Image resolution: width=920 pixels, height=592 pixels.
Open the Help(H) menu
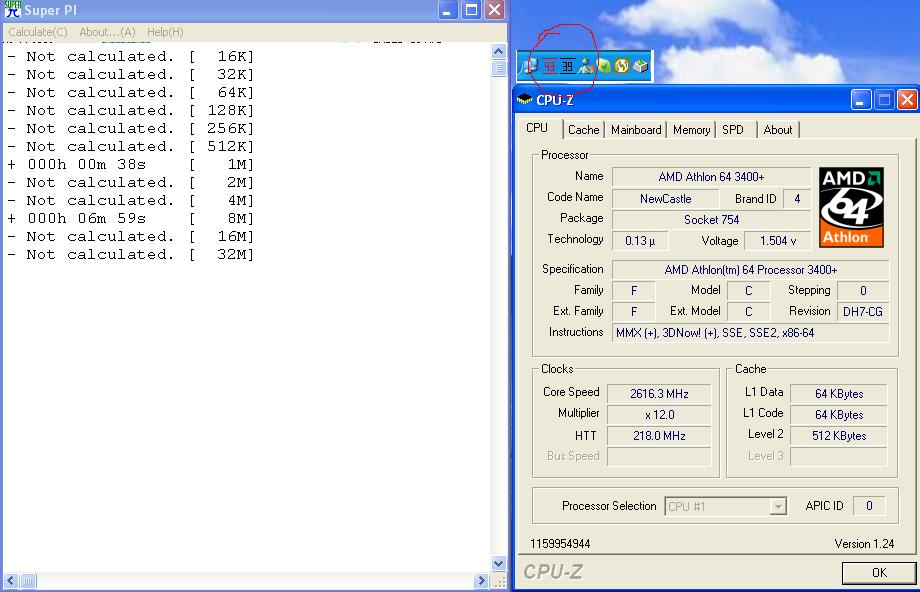pos(165,32)
